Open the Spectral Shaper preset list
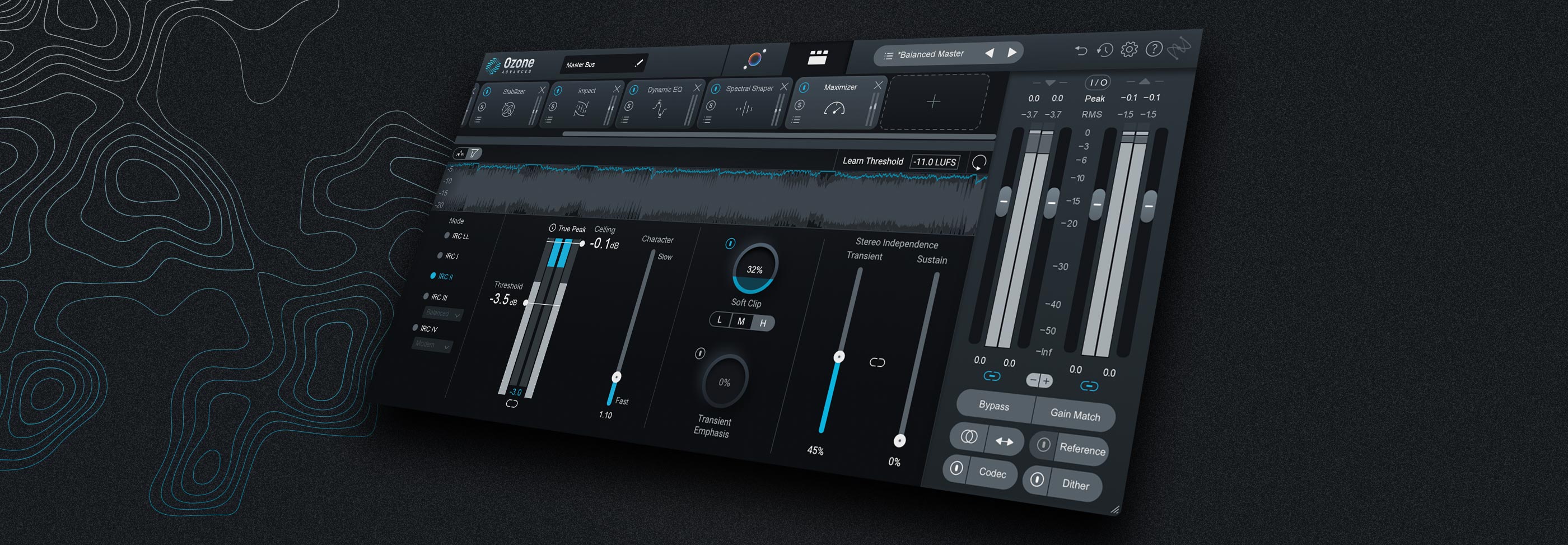1568x545 pixels. pyautogui.click(x=707, y=120)
